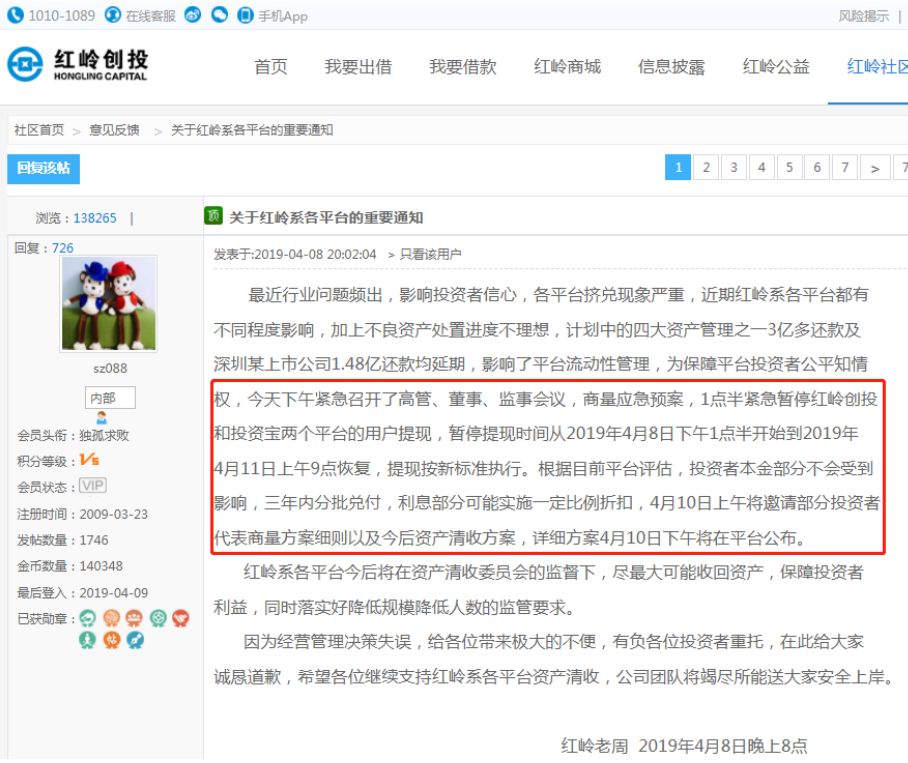The height and width of the screenshot is (763, 908).
Task: Click dark-orange medal in second row
Action: (111, 640)
